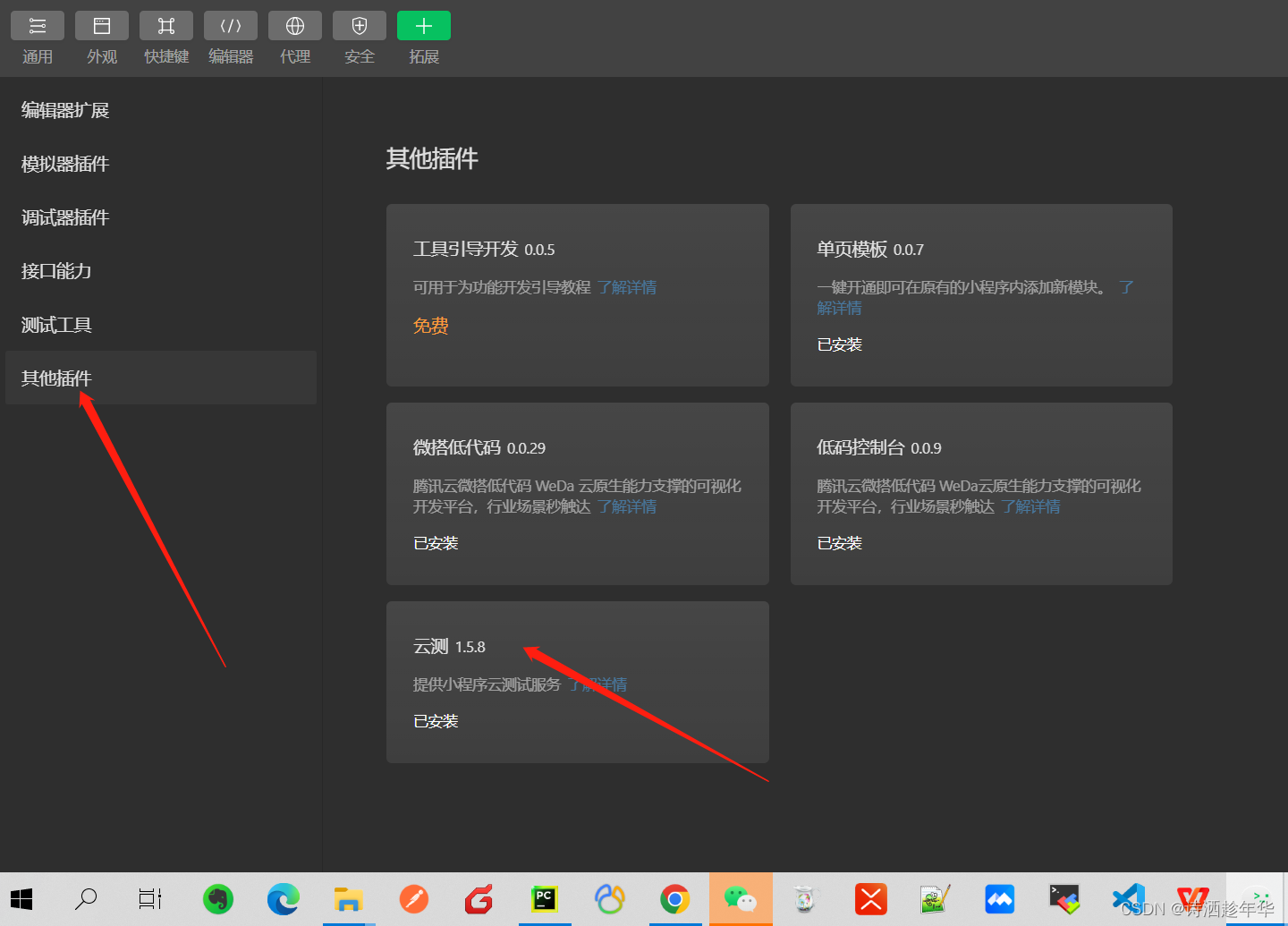Image resolution: width=1288 pixels, height=926 pixels.
Task: Open 了解详情 link for 工具引导开发
Action: pos(627,287)
